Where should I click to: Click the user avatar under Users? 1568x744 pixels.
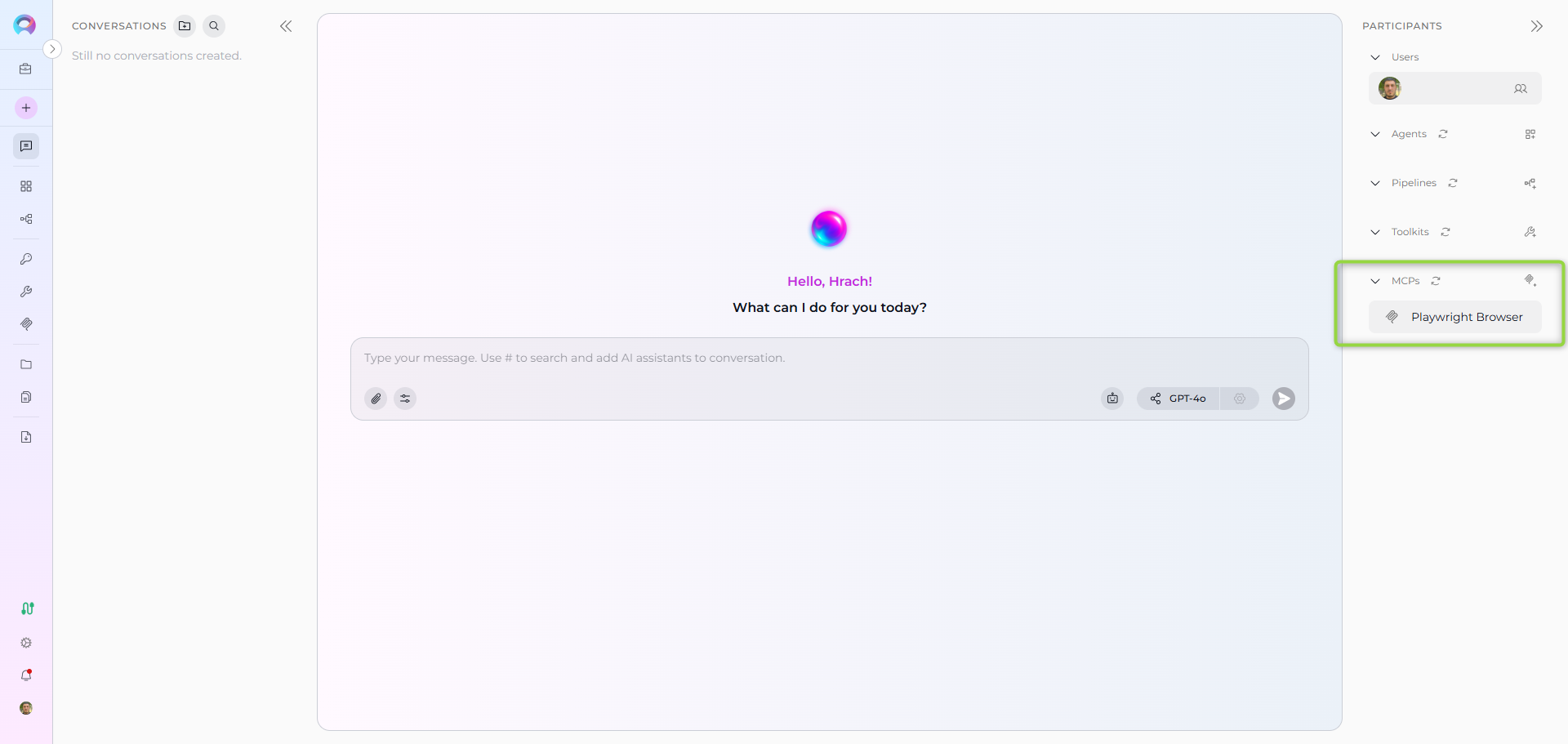click(x=1390, y=88)
